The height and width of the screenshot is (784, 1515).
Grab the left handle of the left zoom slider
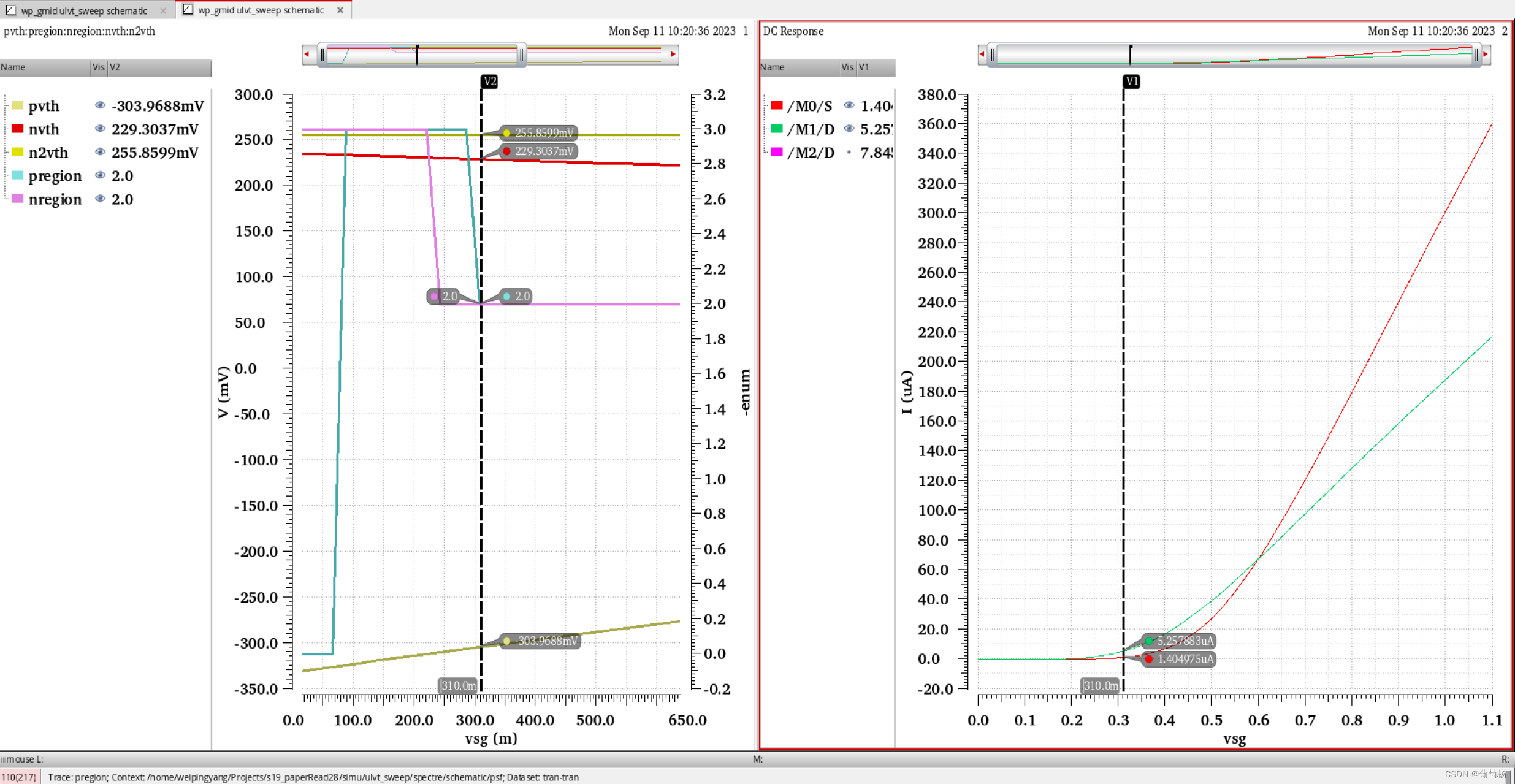click(322, 55)
